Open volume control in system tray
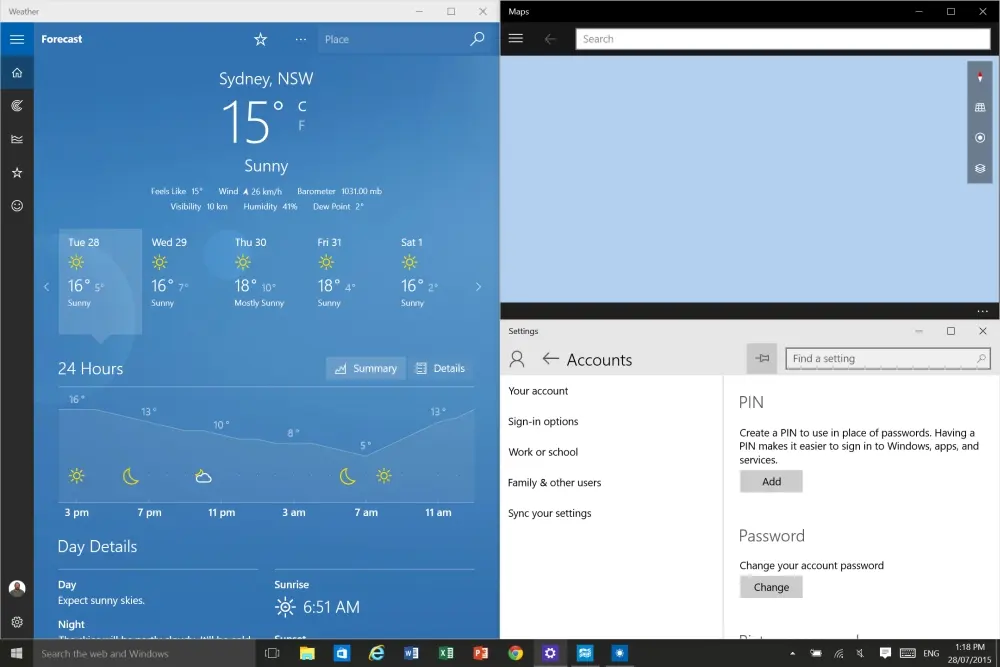 [860, 653]
